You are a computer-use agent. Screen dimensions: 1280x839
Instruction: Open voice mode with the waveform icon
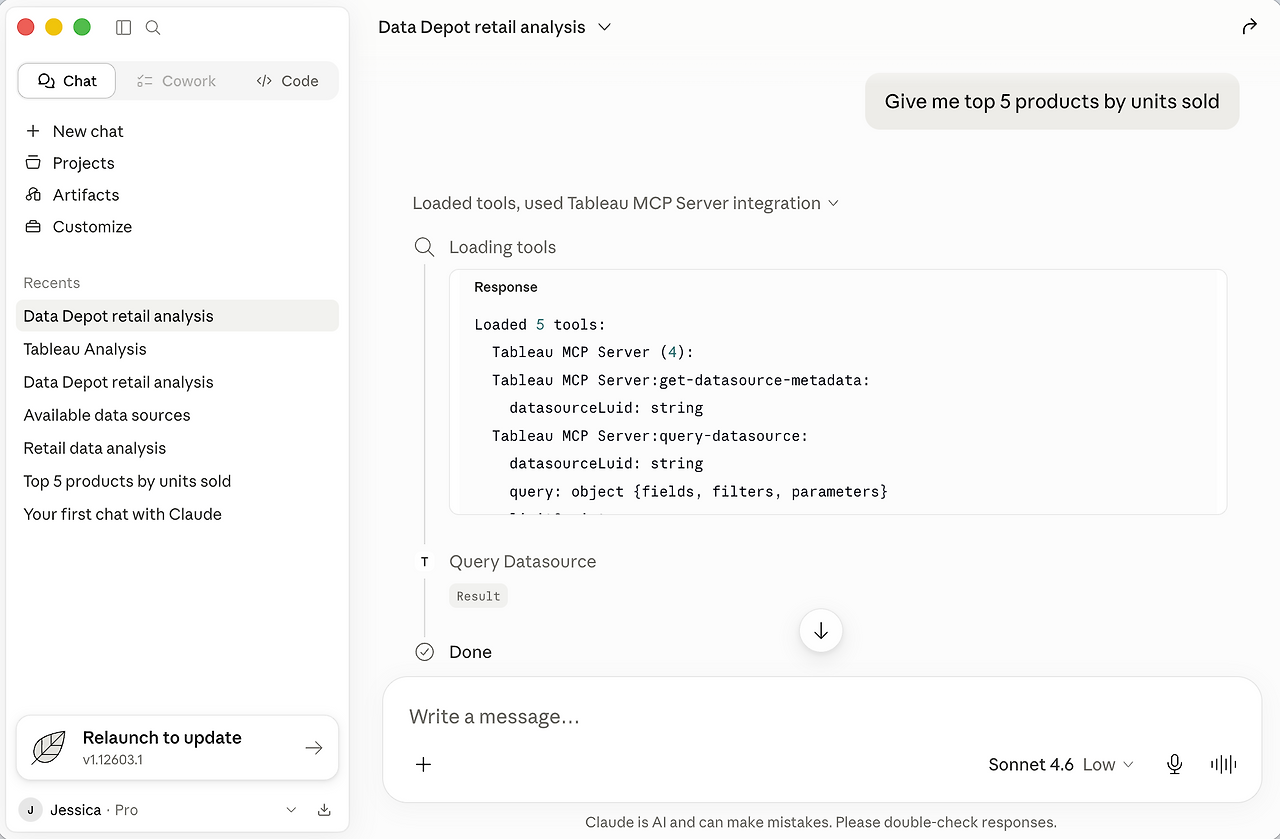[x=1224, y=764]
